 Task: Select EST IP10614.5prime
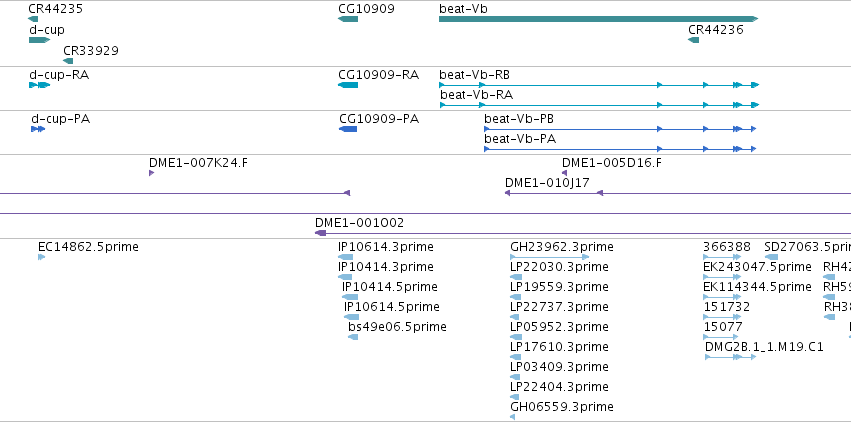(352, 317)
